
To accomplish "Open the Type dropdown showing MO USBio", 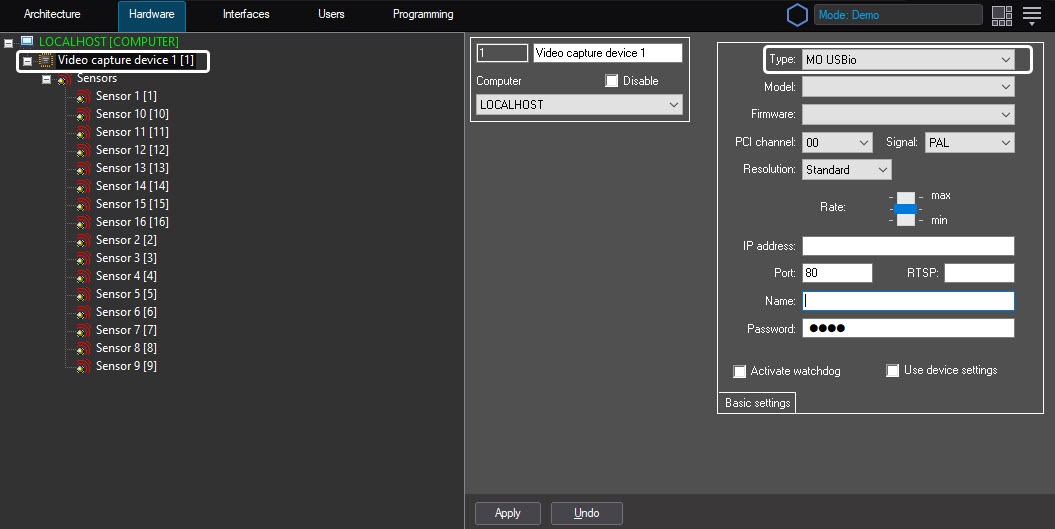I will [x=908, y=59].
